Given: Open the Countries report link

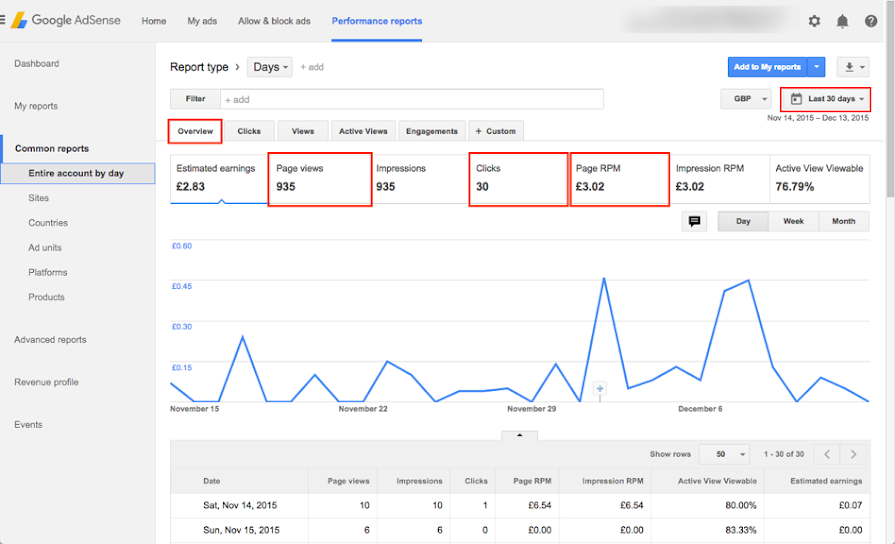Looking at the screenshot, I should click(48, 223).
